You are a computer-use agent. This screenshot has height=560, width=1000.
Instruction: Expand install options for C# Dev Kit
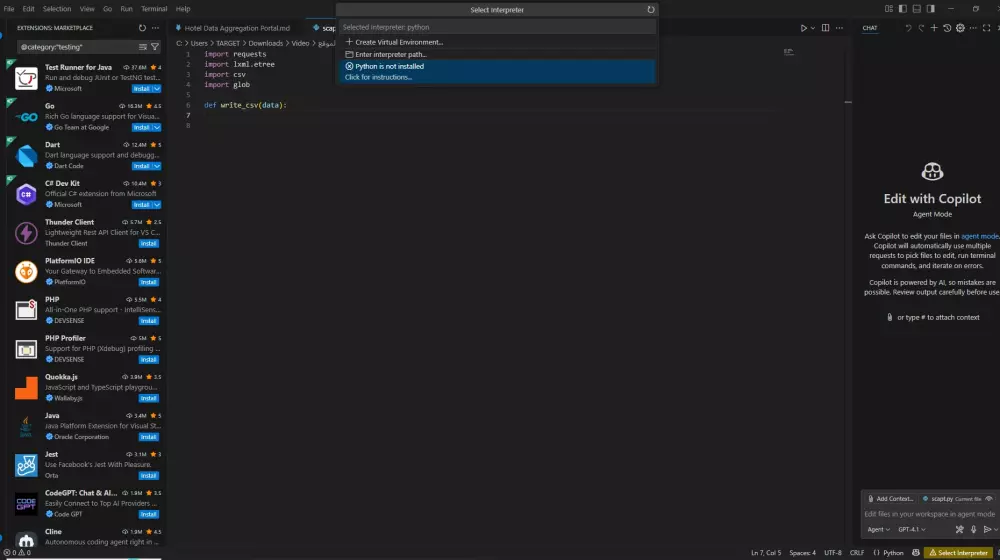pos(157,205)
